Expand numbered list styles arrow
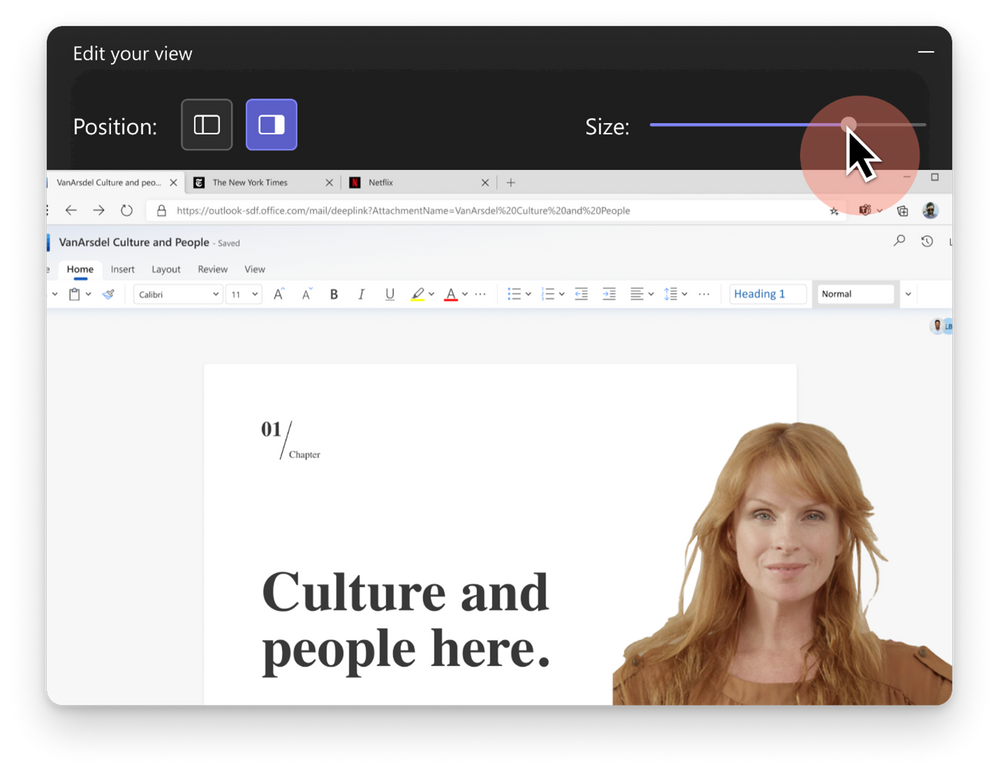This screenshot has width=999, height=773. point(562,294)
